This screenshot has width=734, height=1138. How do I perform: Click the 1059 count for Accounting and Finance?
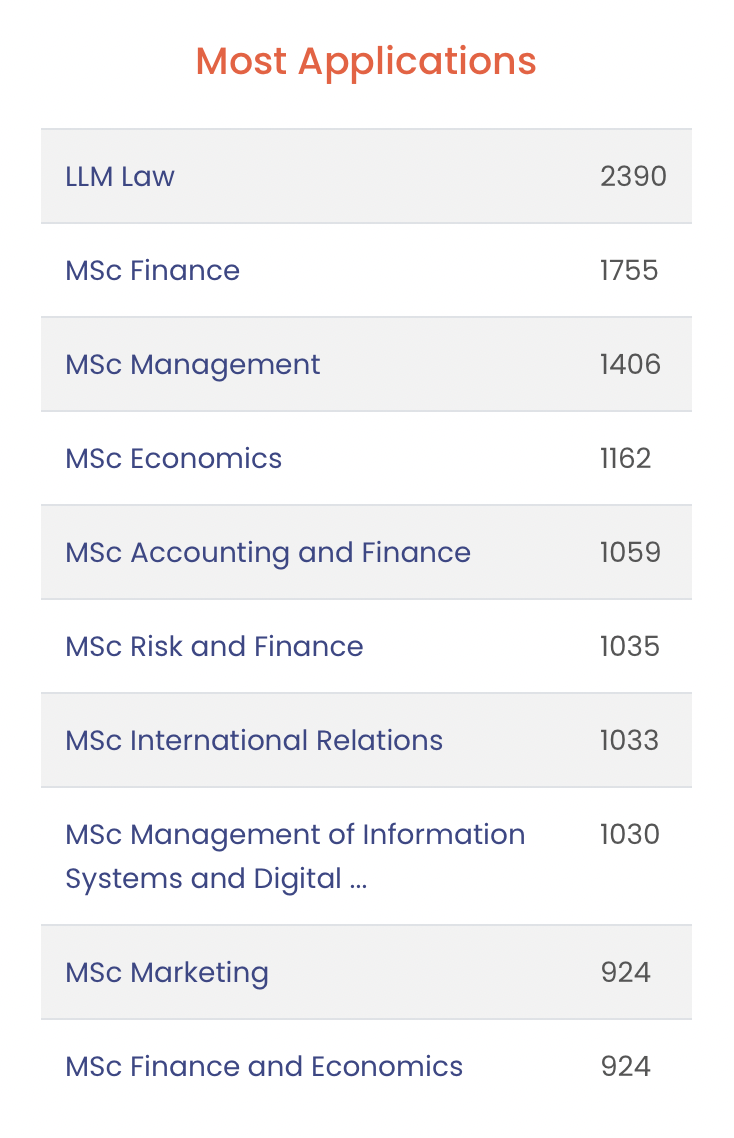pos(630,553)
